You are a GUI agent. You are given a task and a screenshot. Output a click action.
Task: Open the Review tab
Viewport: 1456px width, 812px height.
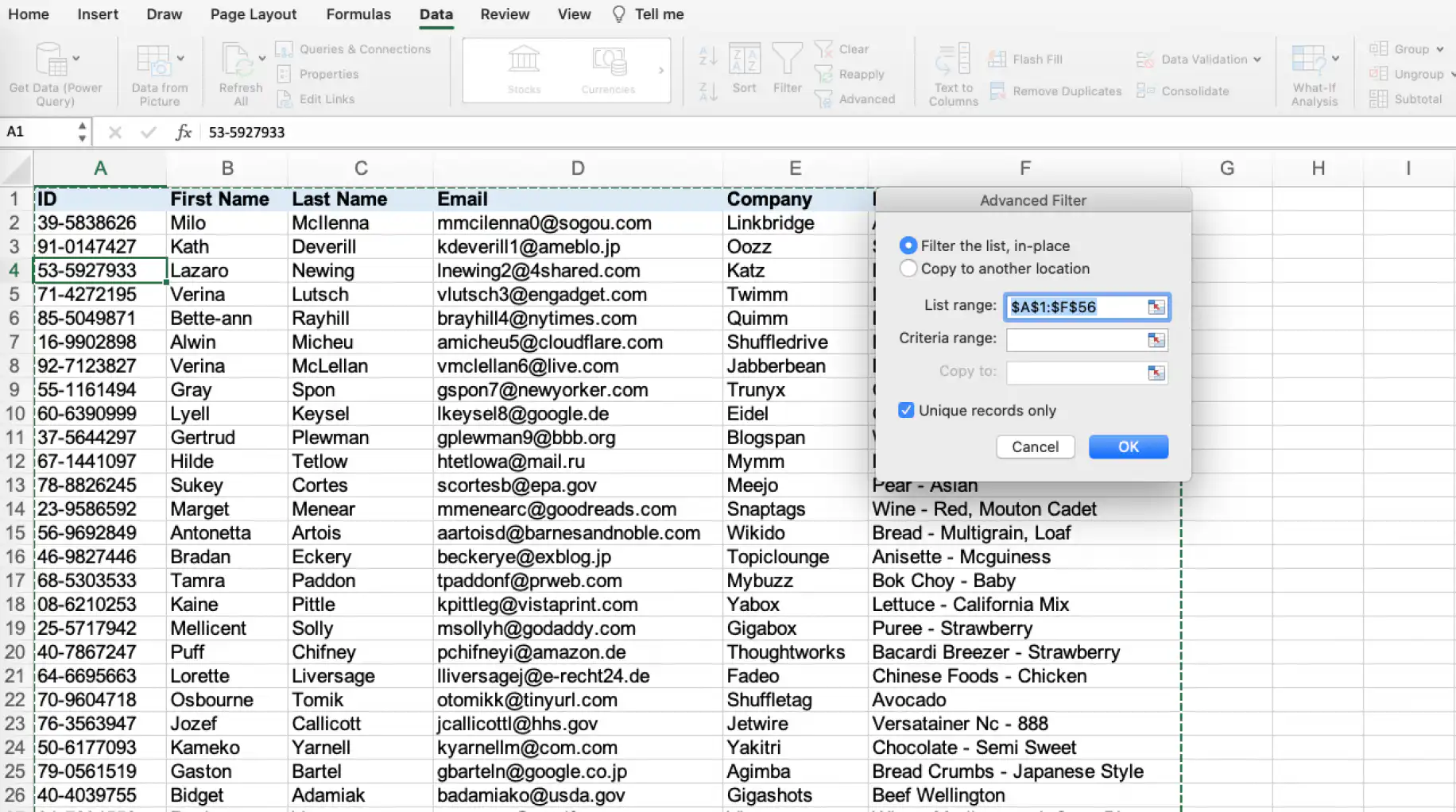[x=505, y=14]
